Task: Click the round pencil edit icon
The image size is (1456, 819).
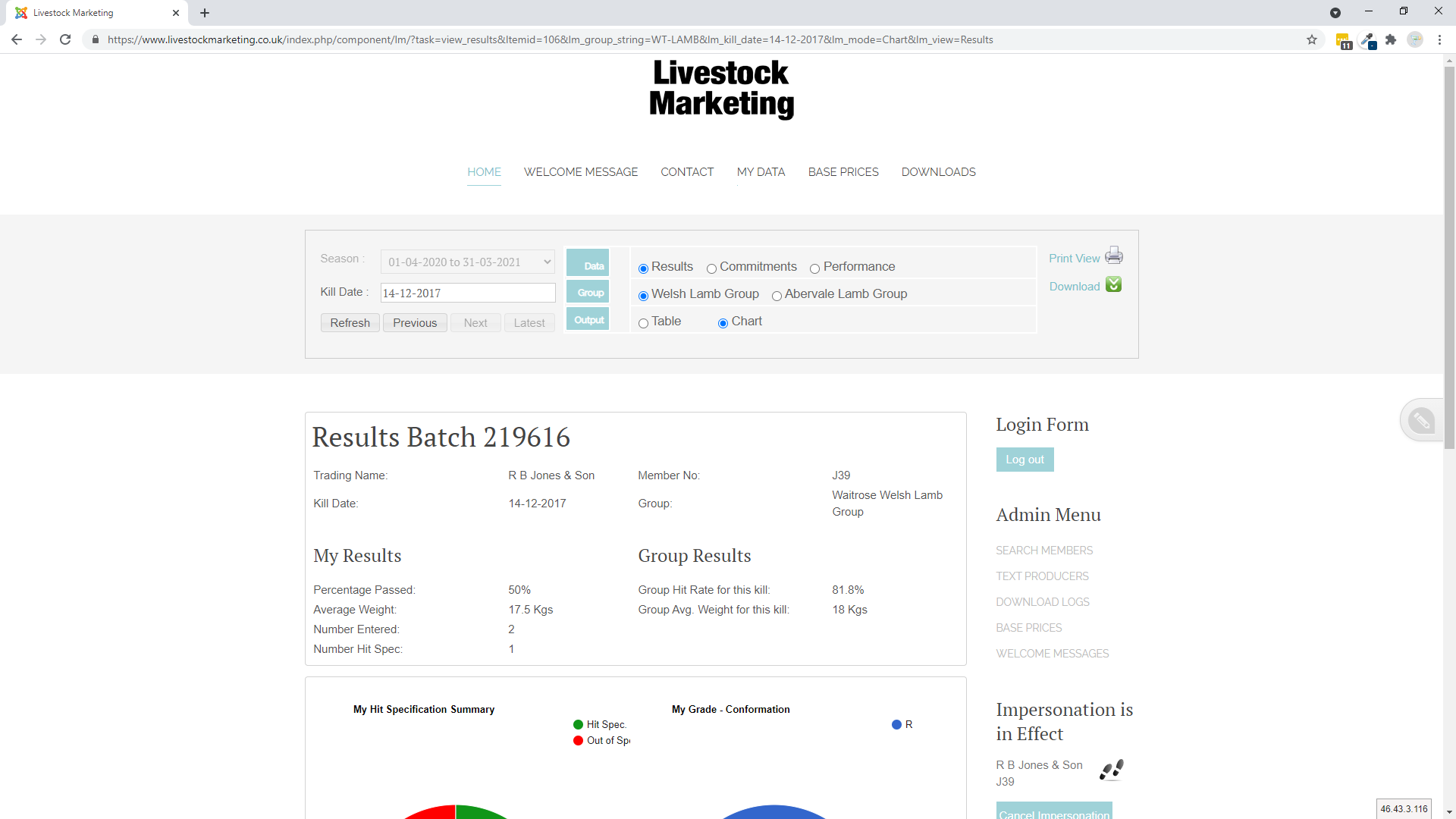Action: tap(1420, 420)
